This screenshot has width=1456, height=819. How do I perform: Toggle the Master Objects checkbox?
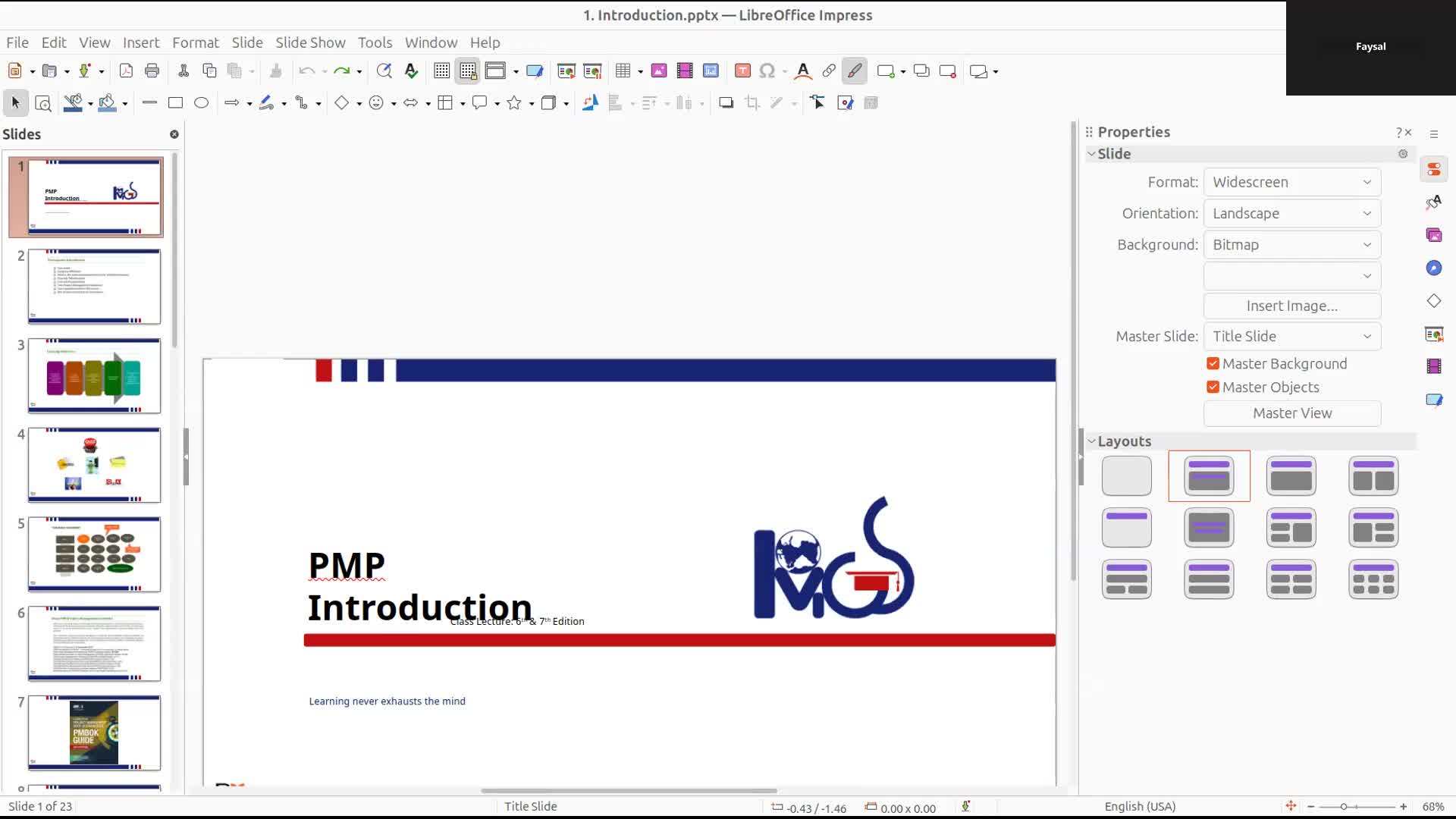[1213, 388]
